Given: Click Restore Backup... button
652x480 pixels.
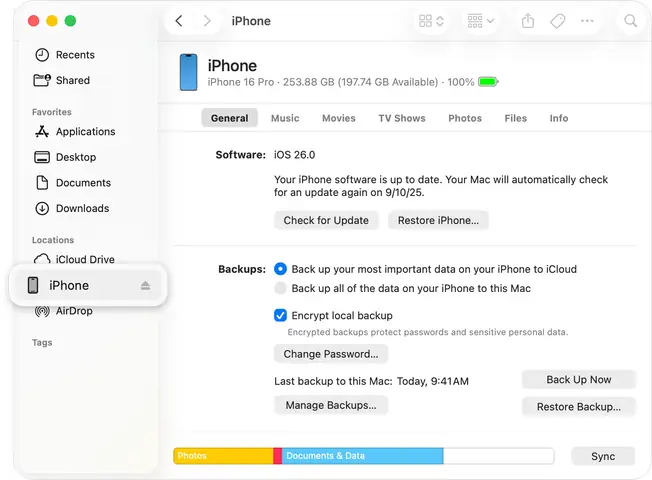Looking at the screenshot, I should pos(579,407).
